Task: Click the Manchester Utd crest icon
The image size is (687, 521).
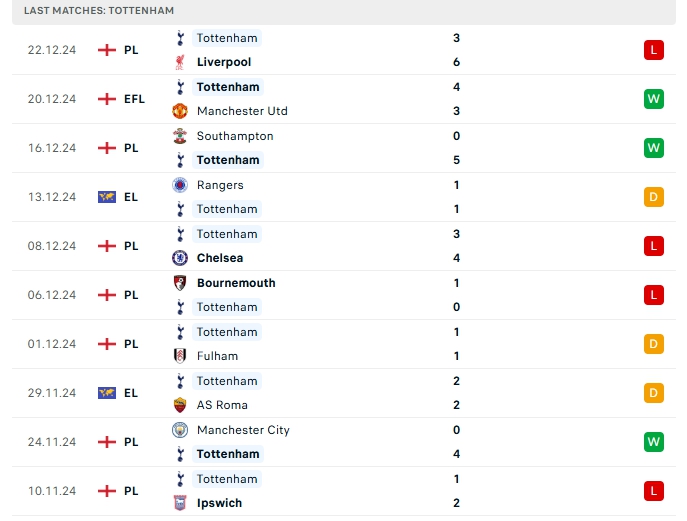Action: pyautogui.click(x=180, y=111)
